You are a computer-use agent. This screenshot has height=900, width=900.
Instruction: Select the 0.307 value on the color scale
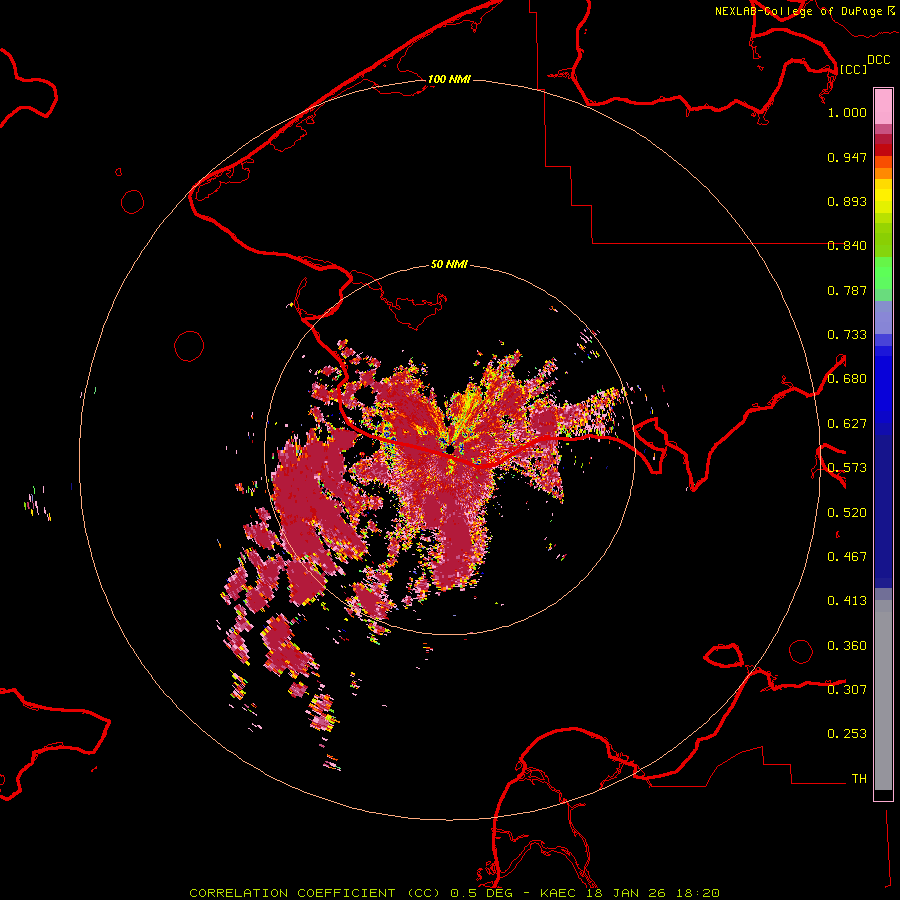tap(847, 689)
